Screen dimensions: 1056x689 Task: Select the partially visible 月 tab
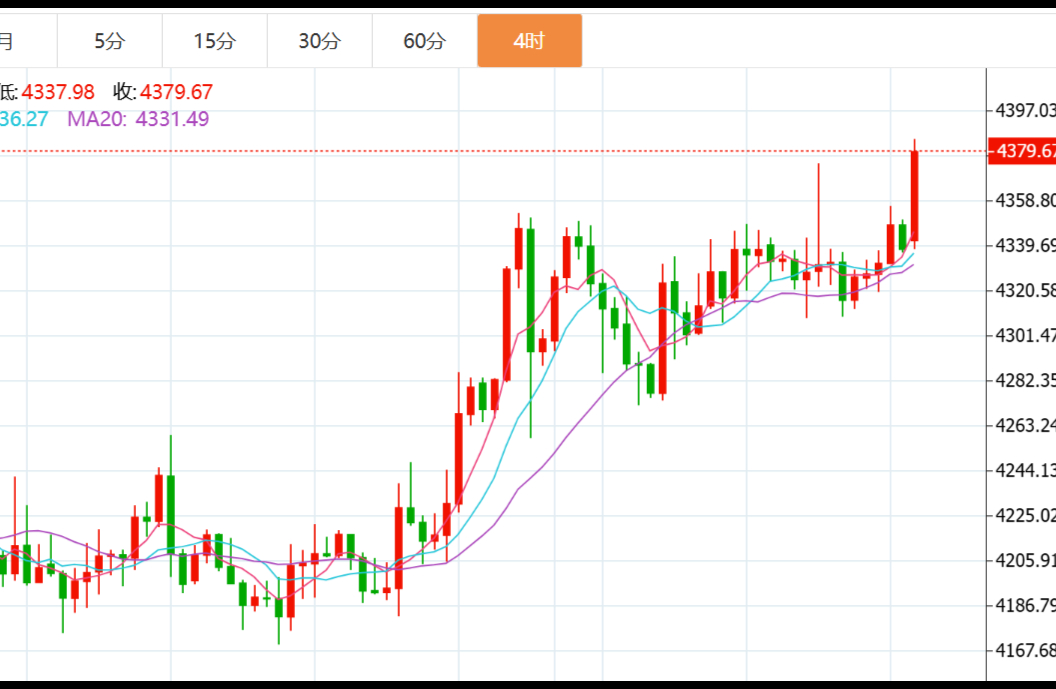point(8,41)
